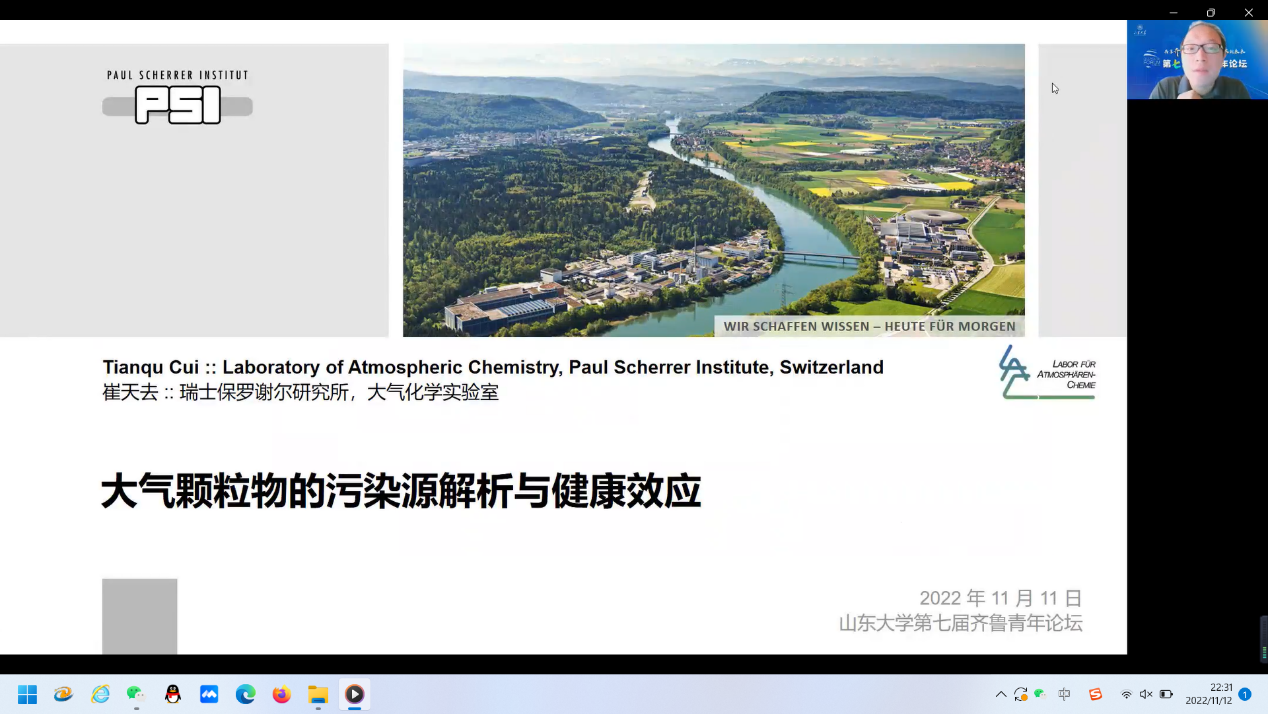Expand the hidden system tray icons
This screenshot has width=1268, height=714.
point(1001,694)
